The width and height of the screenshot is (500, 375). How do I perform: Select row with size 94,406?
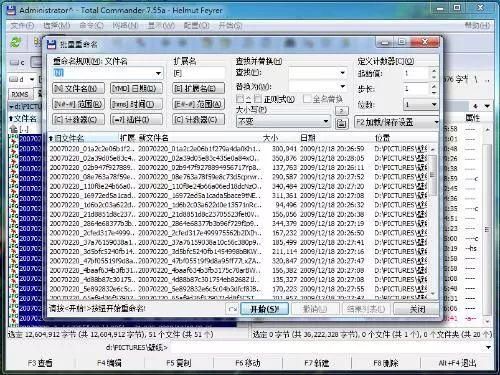[238, 205]
